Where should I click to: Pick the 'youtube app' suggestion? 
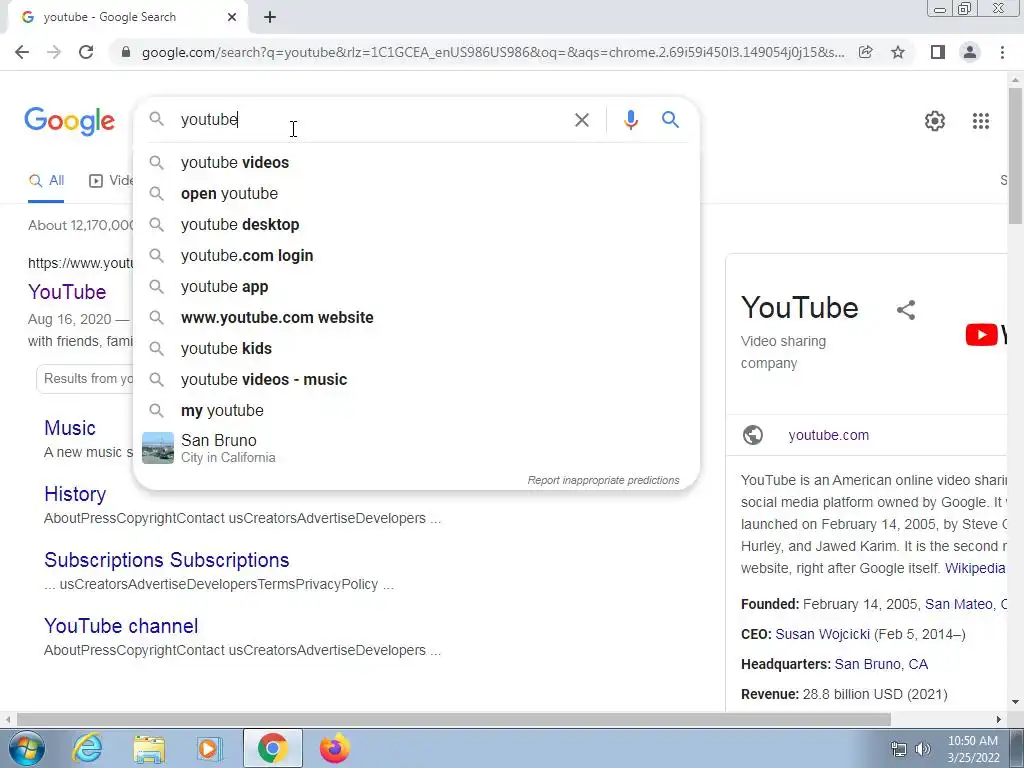coord(416,287)
